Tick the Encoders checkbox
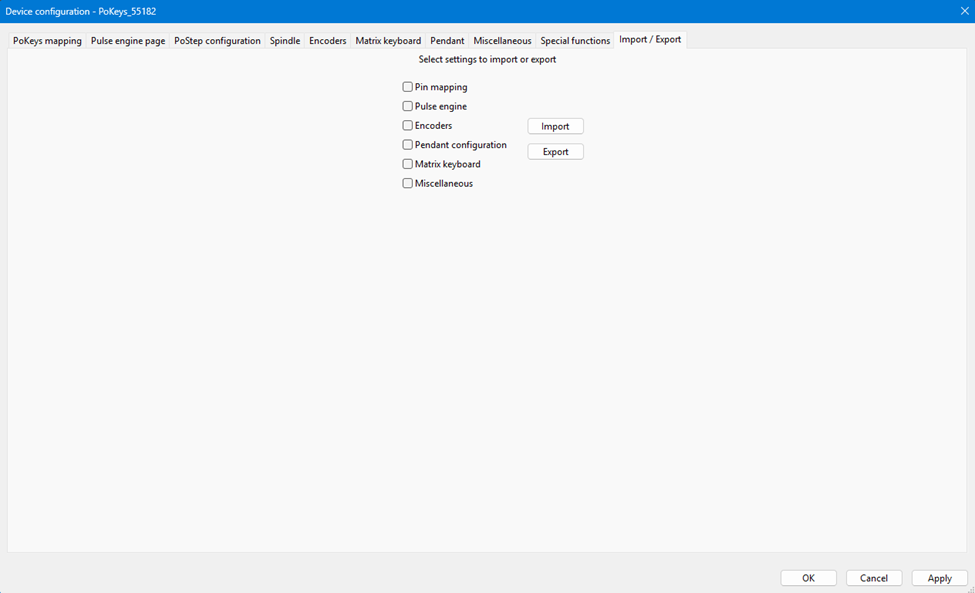Image resolution: width=975 pixels, height=593 pixels. (x=408, y=126)
